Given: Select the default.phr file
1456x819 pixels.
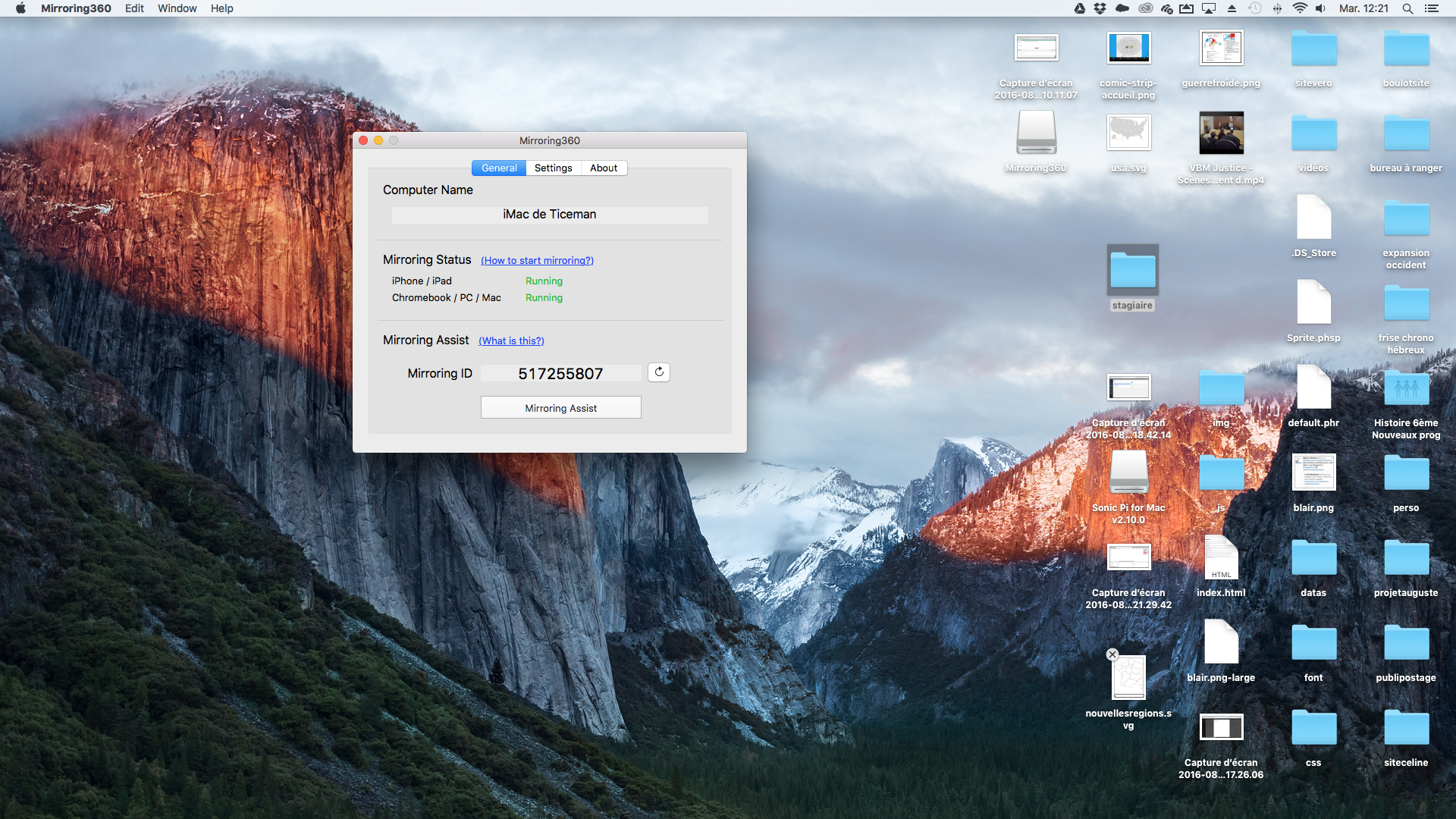Looking at the screenshot, I should 1313,388.
